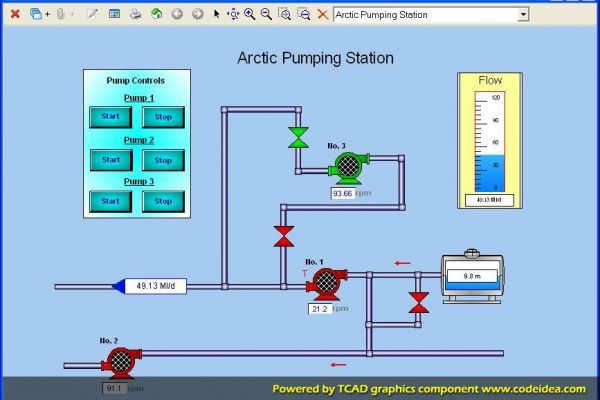This screenshot has height=400, width=600.
Task: Toggle the red valve above pump No. 1
Action: (x=284, y=237)
